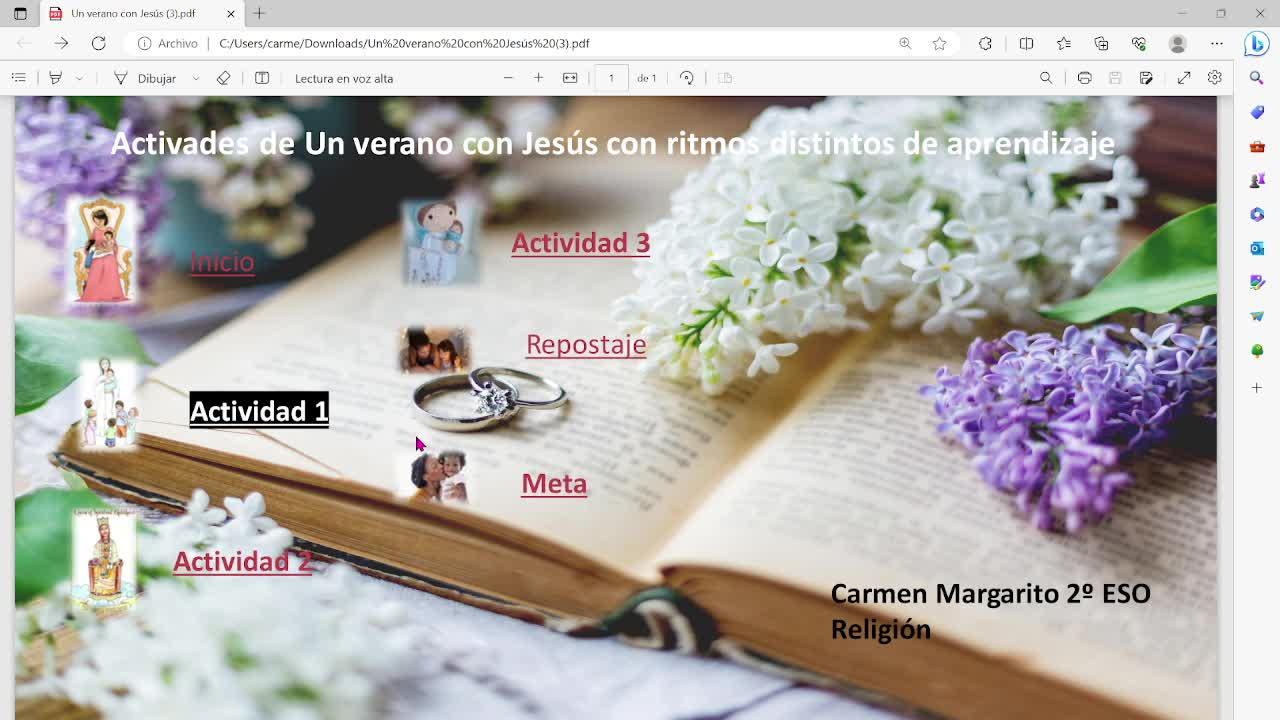Screen dimensions: 1280x720
Task: Open the browser zoom indicator
Action: coord(905,43)
